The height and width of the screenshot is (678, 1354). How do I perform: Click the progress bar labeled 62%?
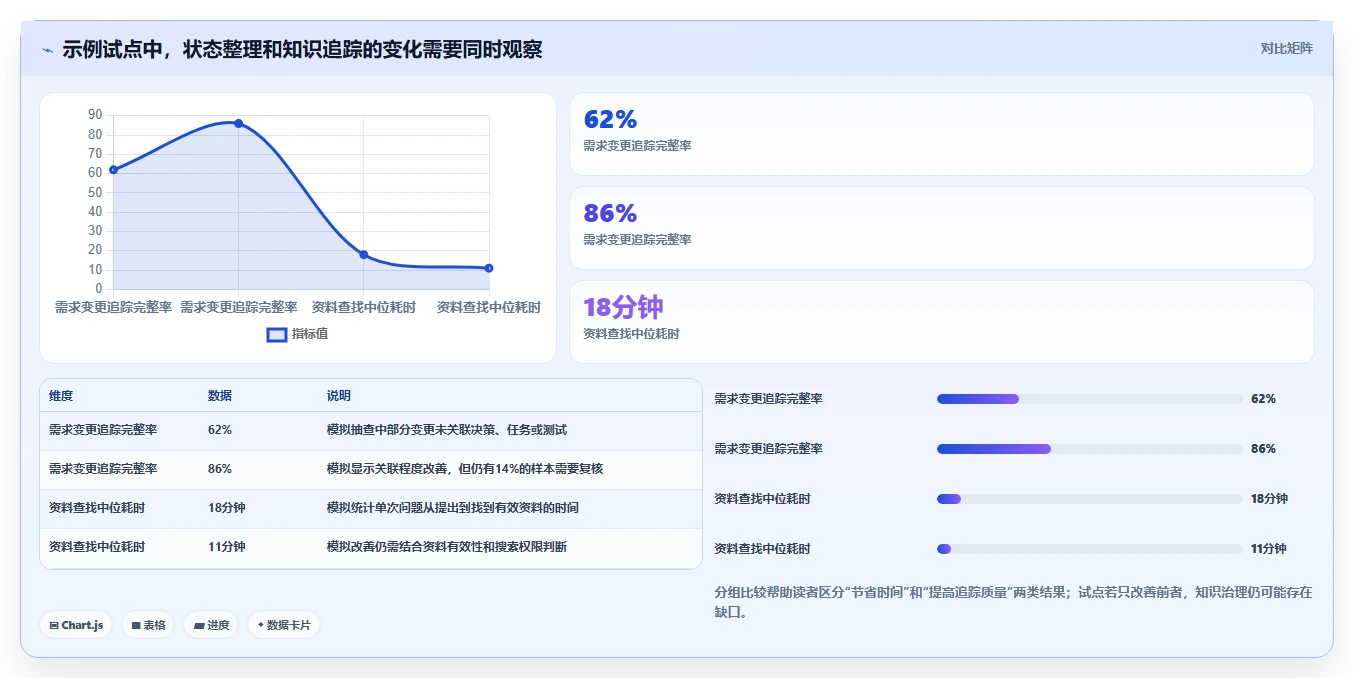[x=1090, y=399]
